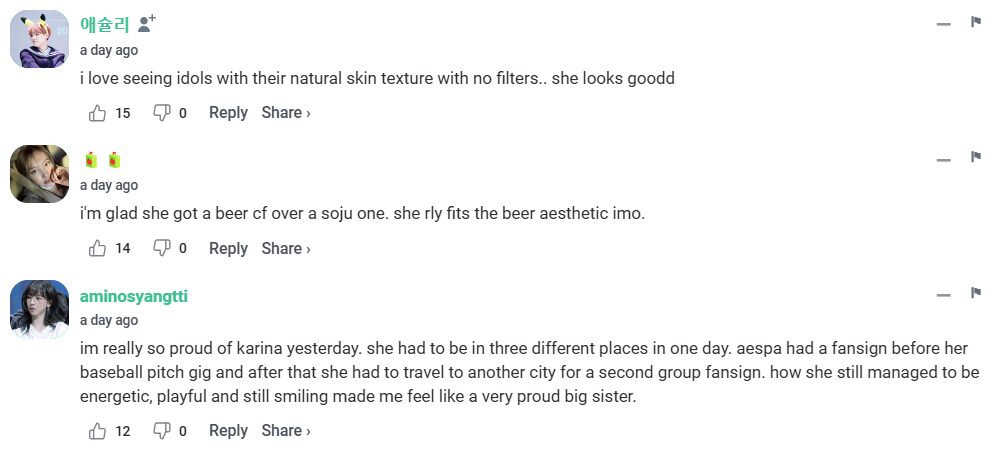Reply to aminosyangtti's comment

228,431
